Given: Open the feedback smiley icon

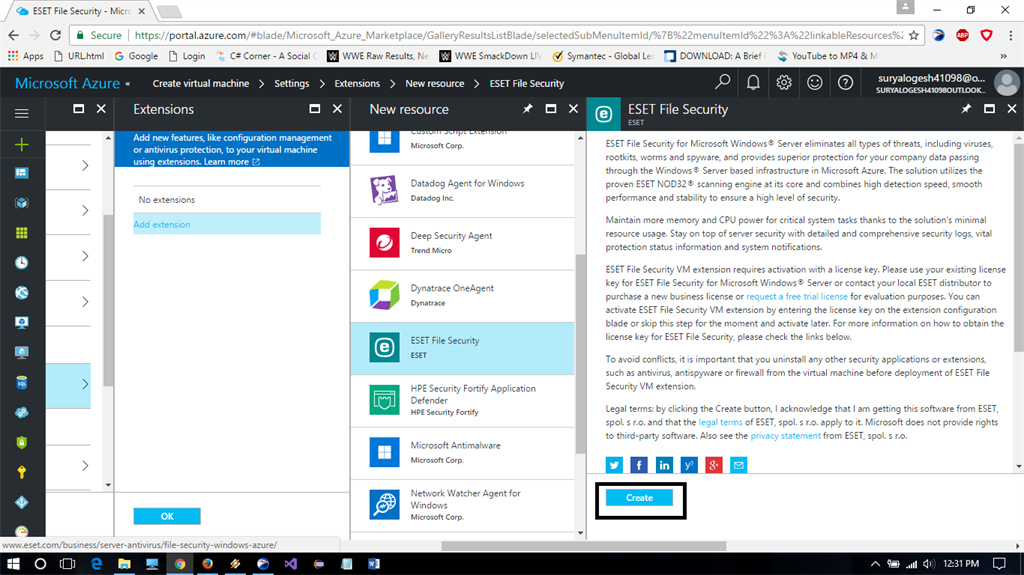Looking at the screenshot, I should pos(814,82).
